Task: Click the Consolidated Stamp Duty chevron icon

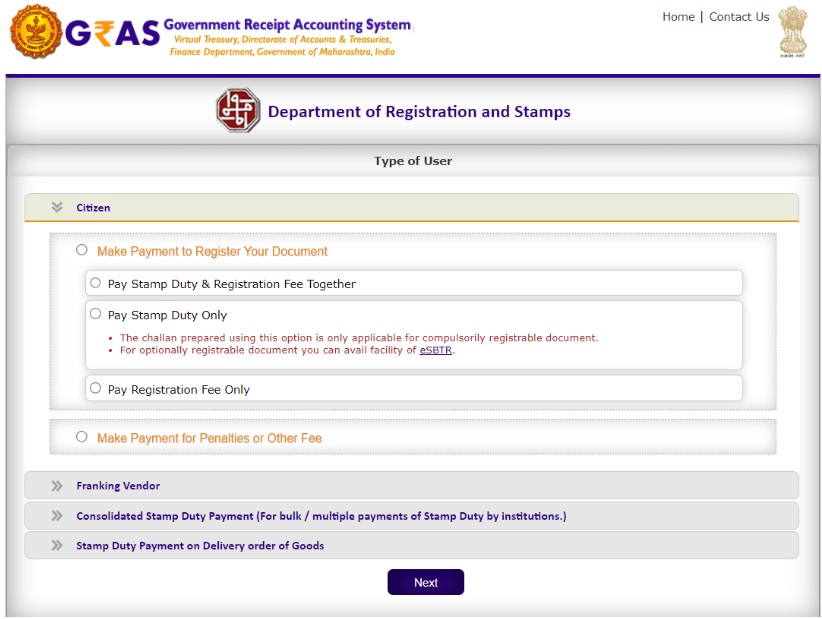Action: coord(57,516)
